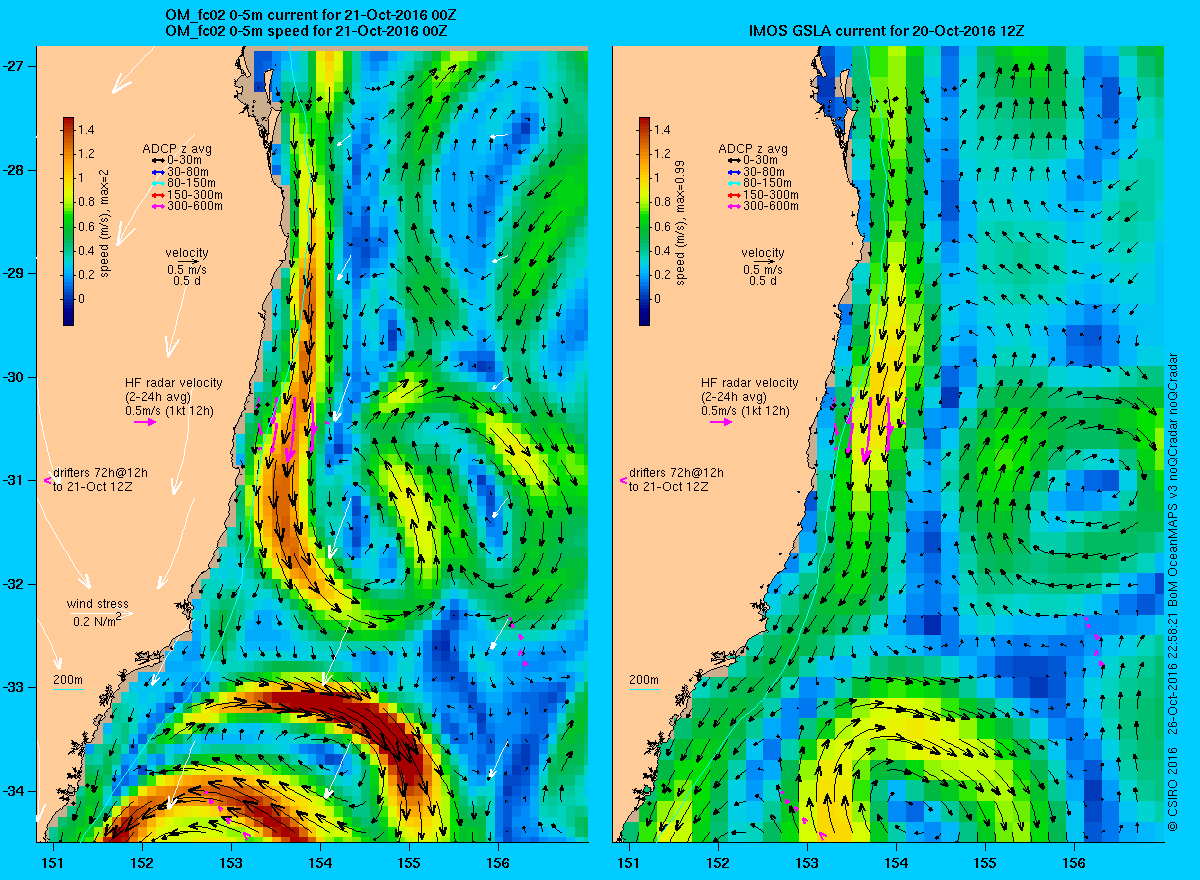Click the 153 longitude label under left panel
The image size is (1200, 880).
(x=231, y=862)
